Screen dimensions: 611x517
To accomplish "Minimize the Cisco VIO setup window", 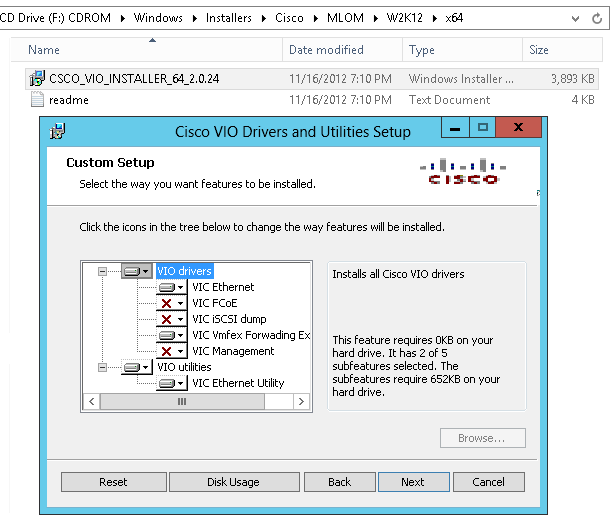I will [455, 128].
